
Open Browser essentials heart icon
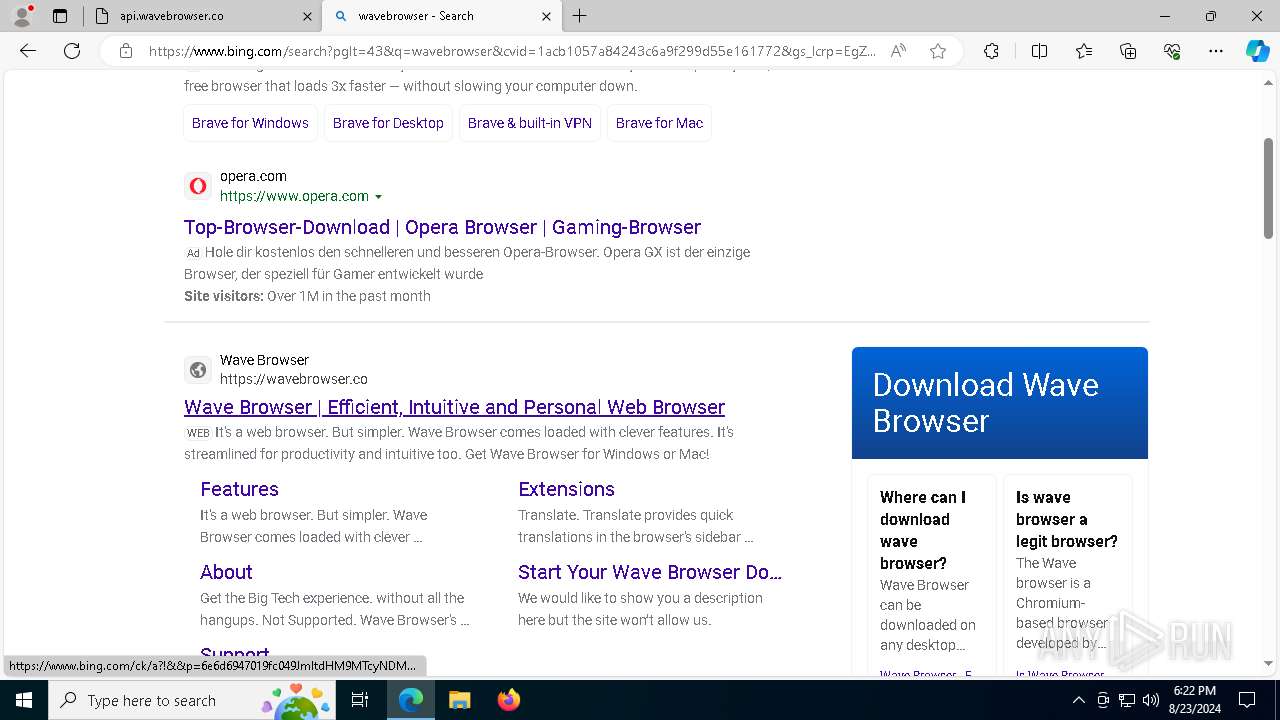tap(1172, 51)
